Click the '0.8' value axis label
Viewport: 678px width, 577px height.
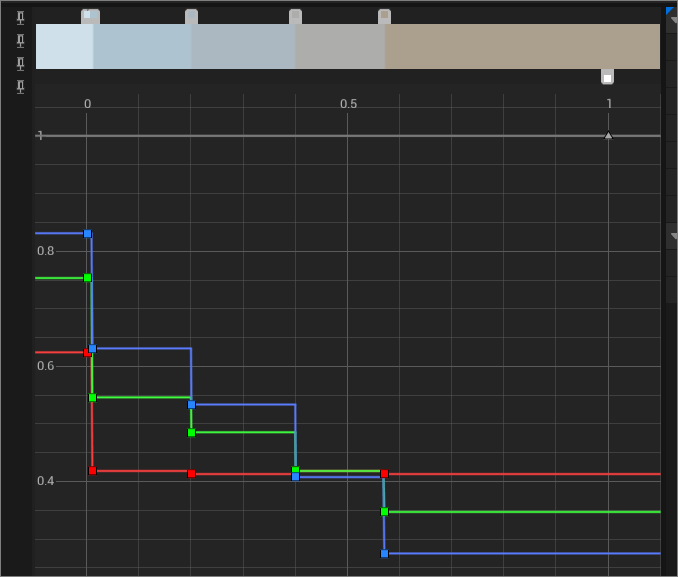[x=46, y=251]
